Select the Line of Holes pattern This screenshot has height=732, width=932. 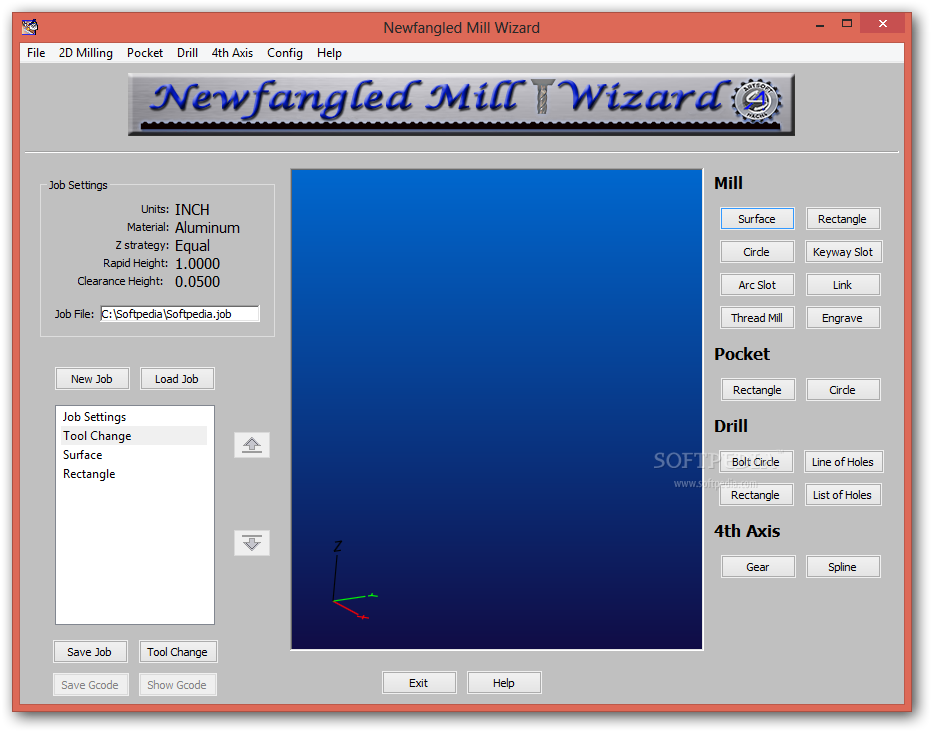tap(843, 462)
